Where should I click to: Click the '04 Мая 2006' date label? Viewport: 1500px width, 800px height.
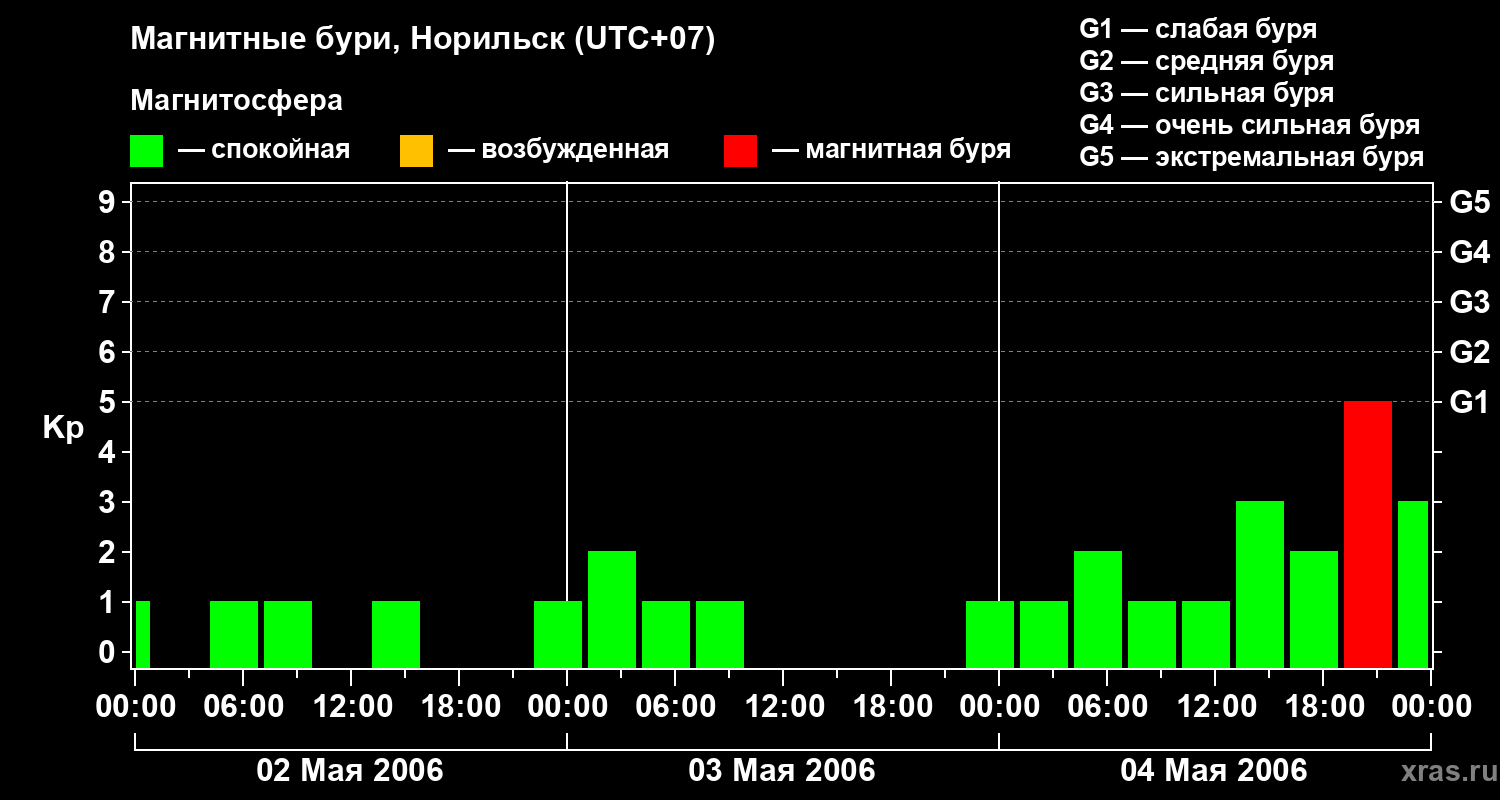[x=1214, y=770]
